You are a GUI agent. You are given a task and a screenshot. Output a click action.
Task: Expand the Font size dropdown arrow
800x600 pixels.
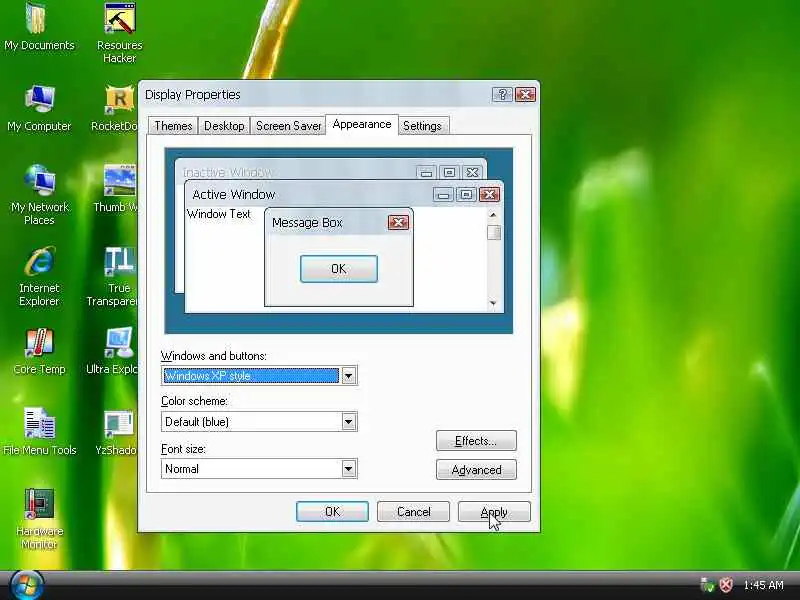(348, 469)
